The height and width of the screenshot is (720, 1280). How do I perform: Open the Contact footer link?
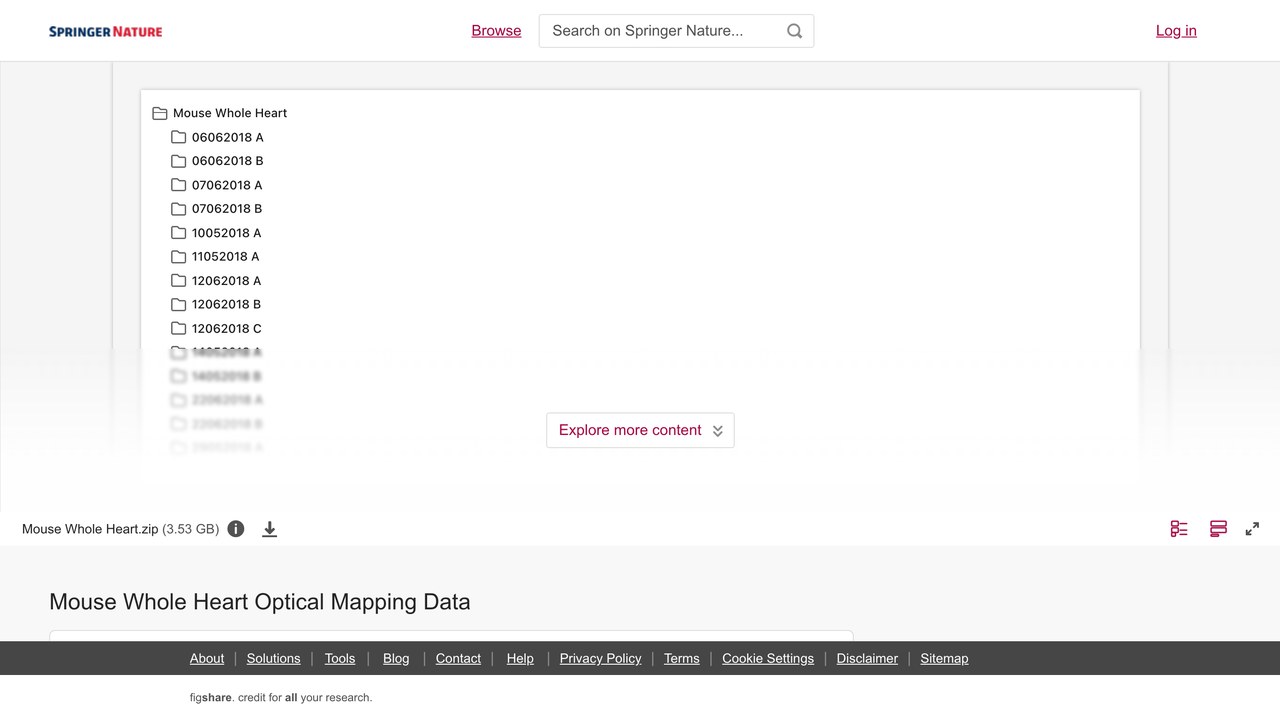(458, 658)
